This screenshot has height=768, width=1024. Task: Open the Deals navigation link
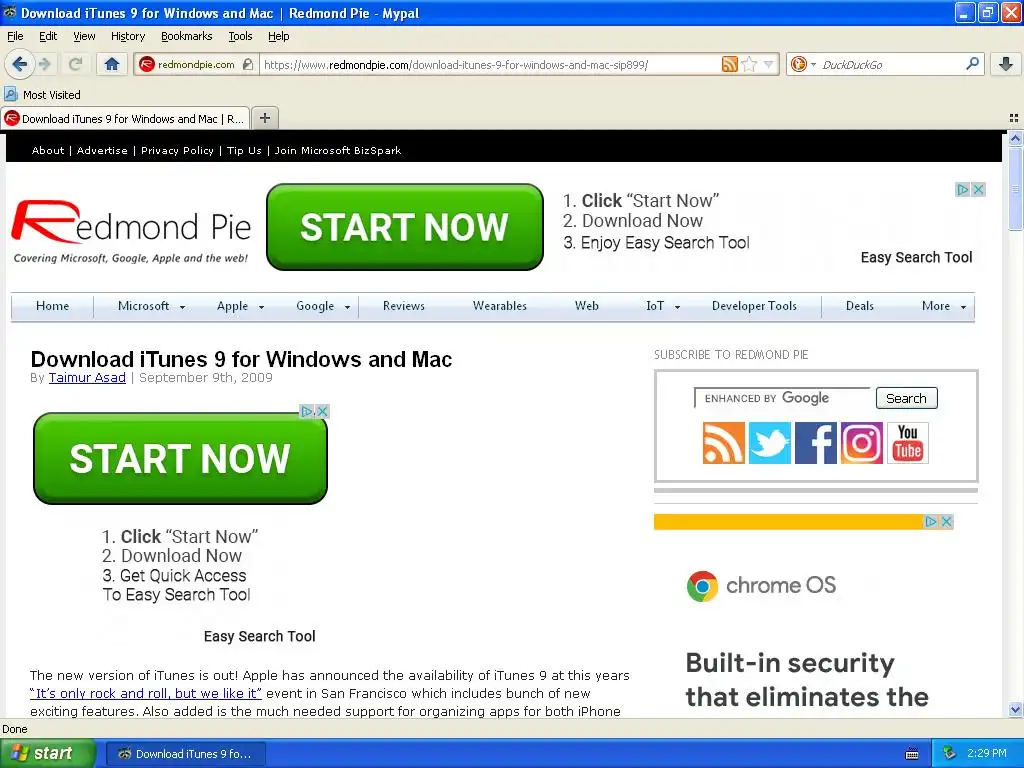[x=859, y=306]
